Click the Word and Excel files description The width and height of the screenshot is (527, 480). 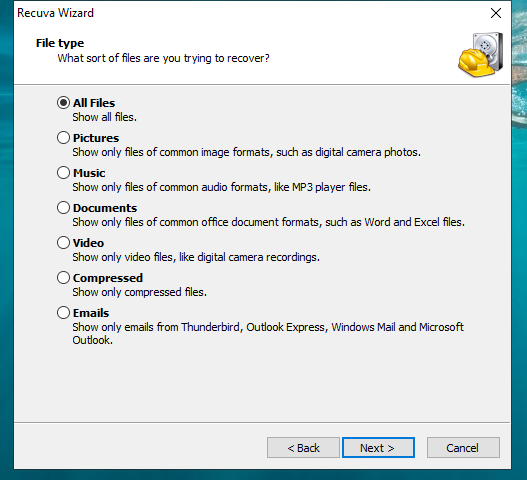coord(269,222)
